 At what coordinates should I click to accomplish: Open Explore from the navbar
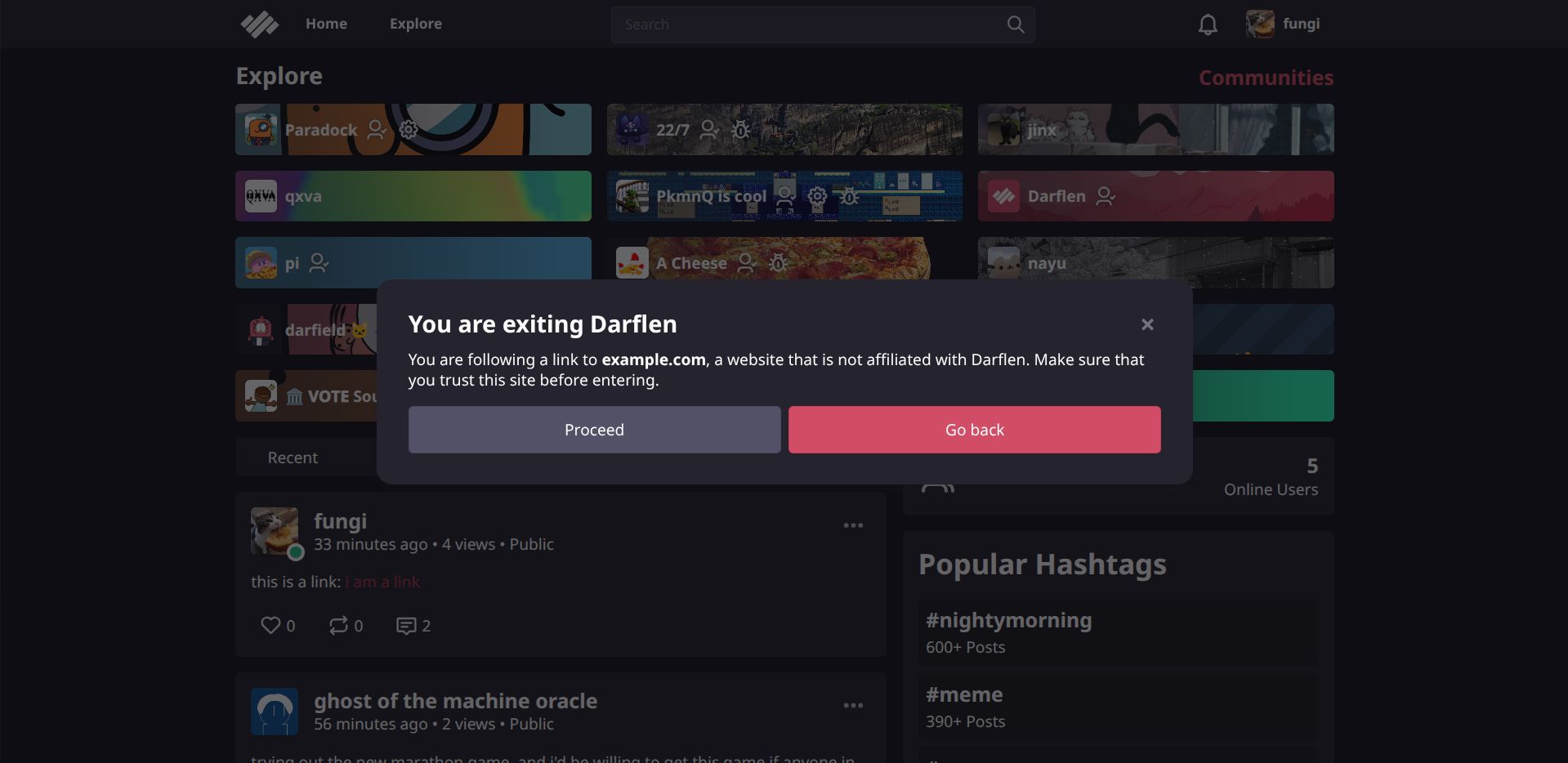415,24
